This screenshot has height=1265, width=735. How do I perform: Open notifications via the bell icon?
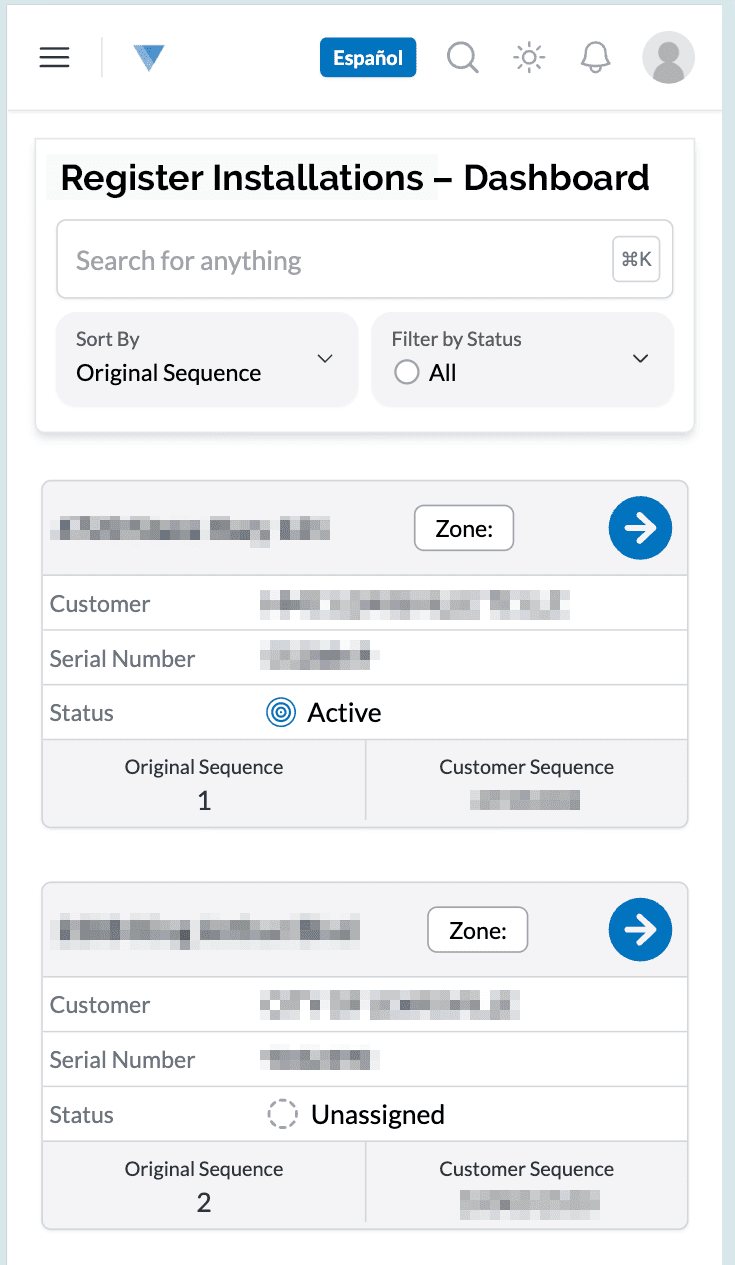click(595, 57)
